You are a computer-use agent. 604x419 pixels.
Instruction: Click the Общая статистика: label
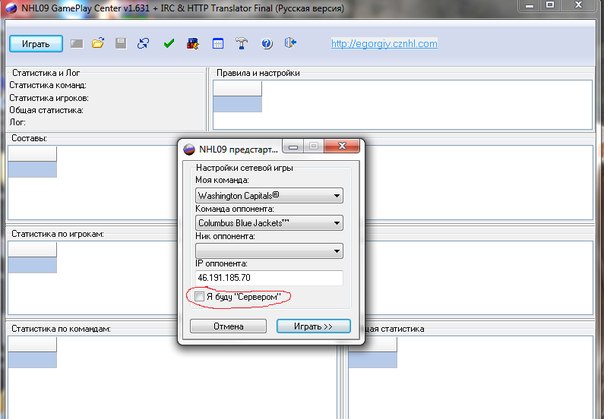(46, 110)
